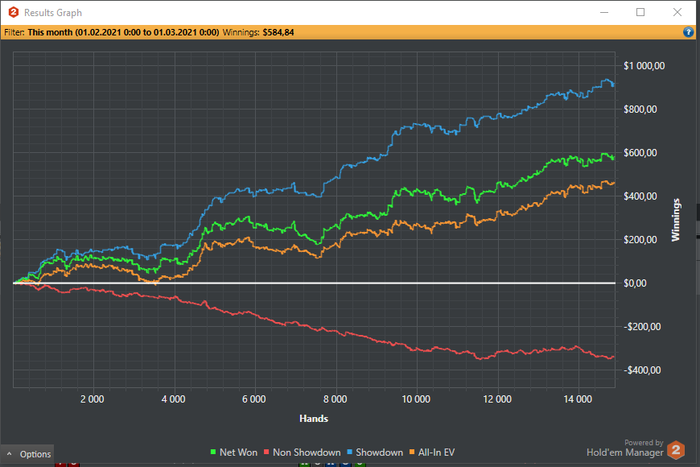Toggle the Net Won legend entry
This screenshot has height=467, width=700.
pyautogui.click(x=234, y=452)
